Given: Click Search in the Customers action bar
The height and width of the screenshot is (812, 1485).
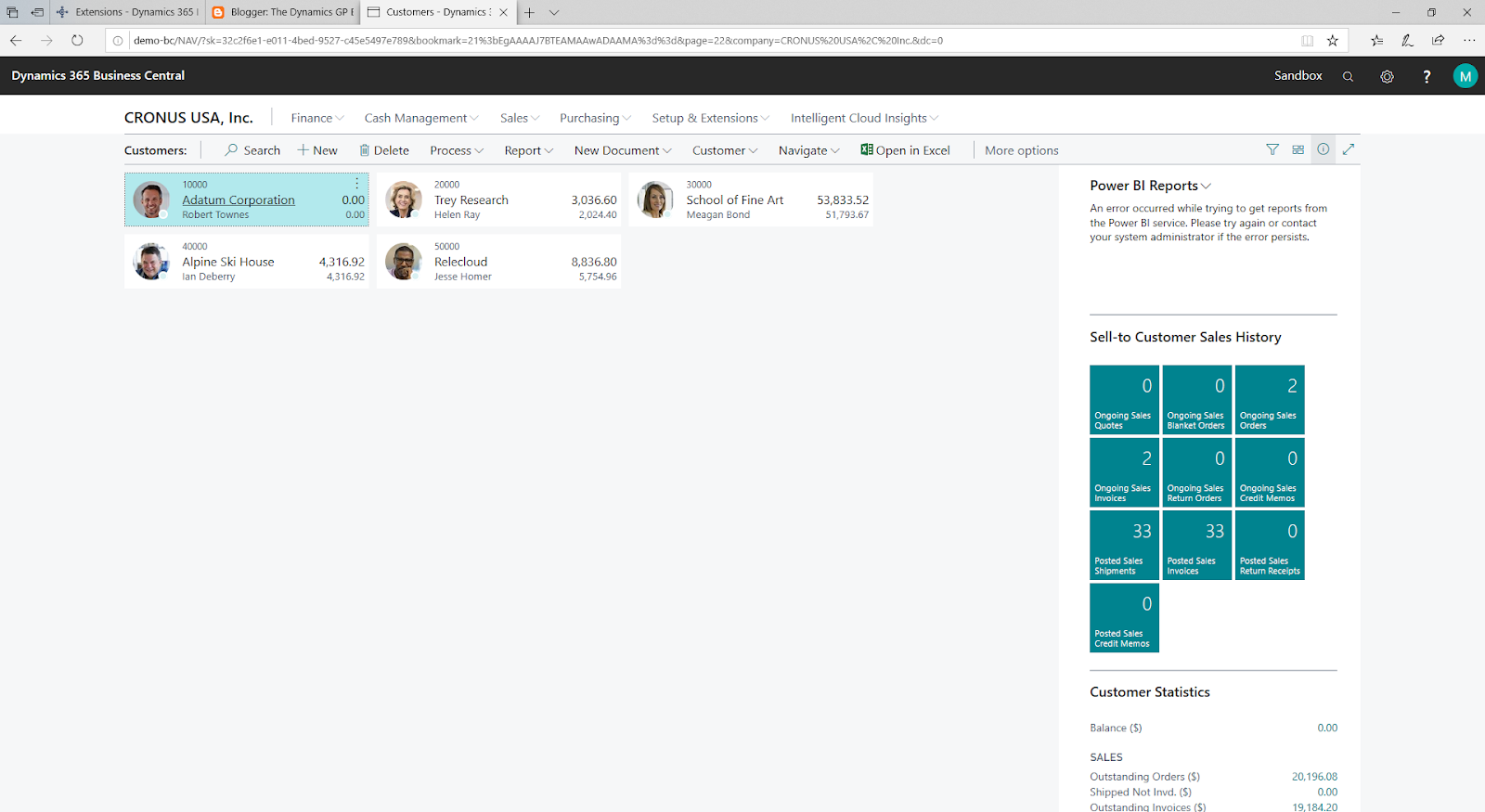Looking at the screenshot, I should pos(252,150).
